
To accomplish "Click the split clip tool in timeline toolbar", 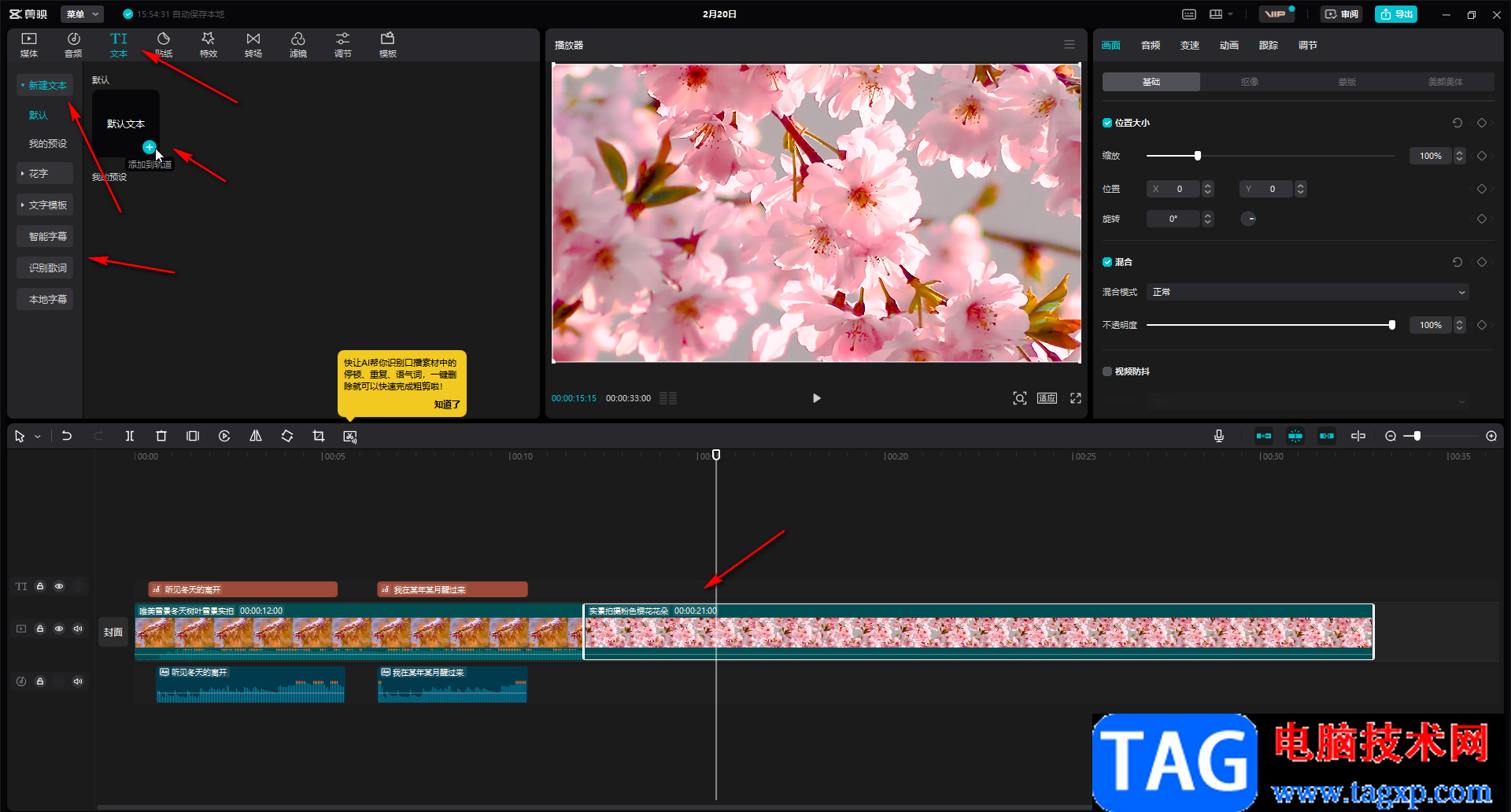I will point(130,436).
